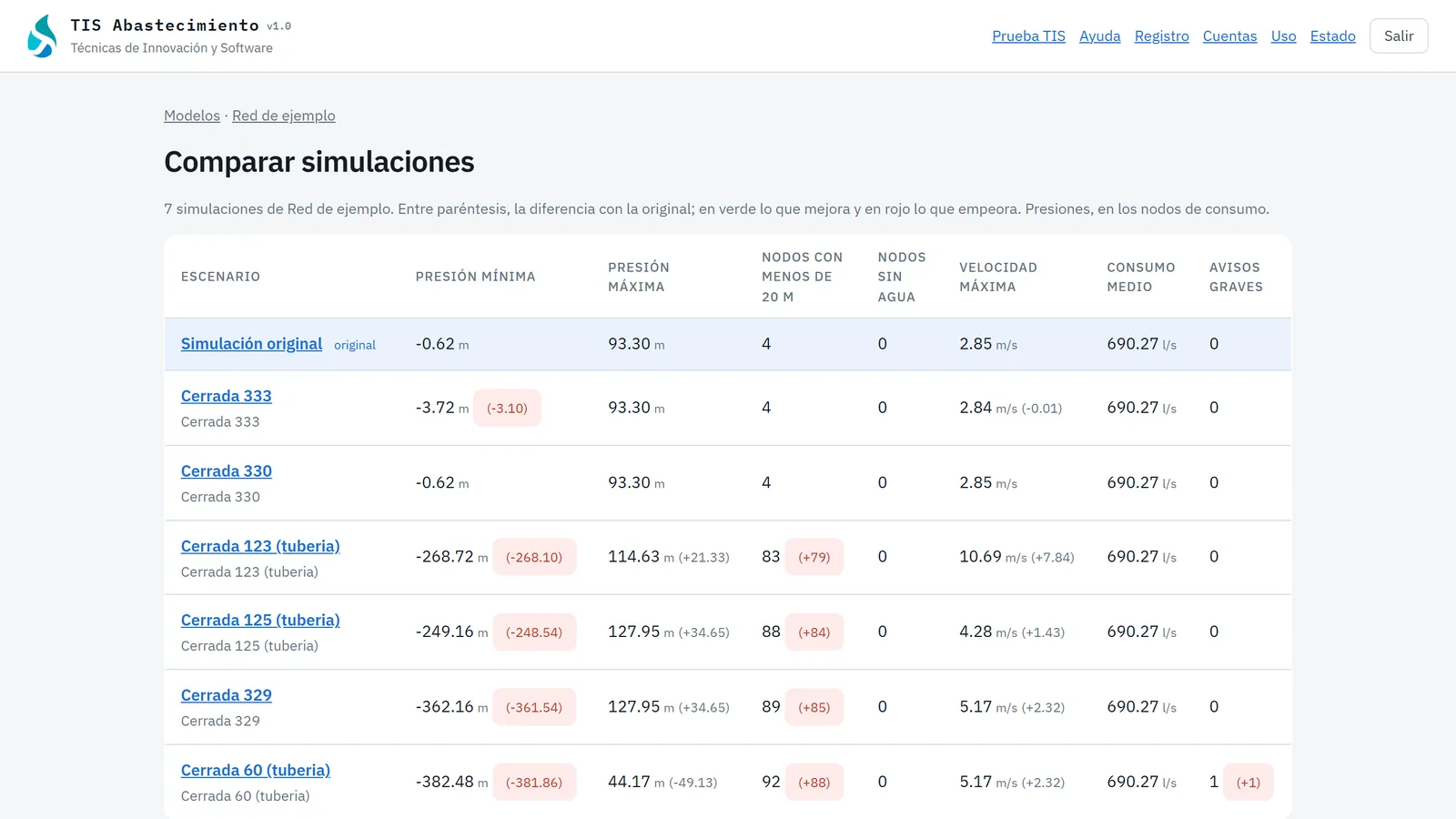Click the Escenario column header
1456x819 pixels.
[220, 277]
